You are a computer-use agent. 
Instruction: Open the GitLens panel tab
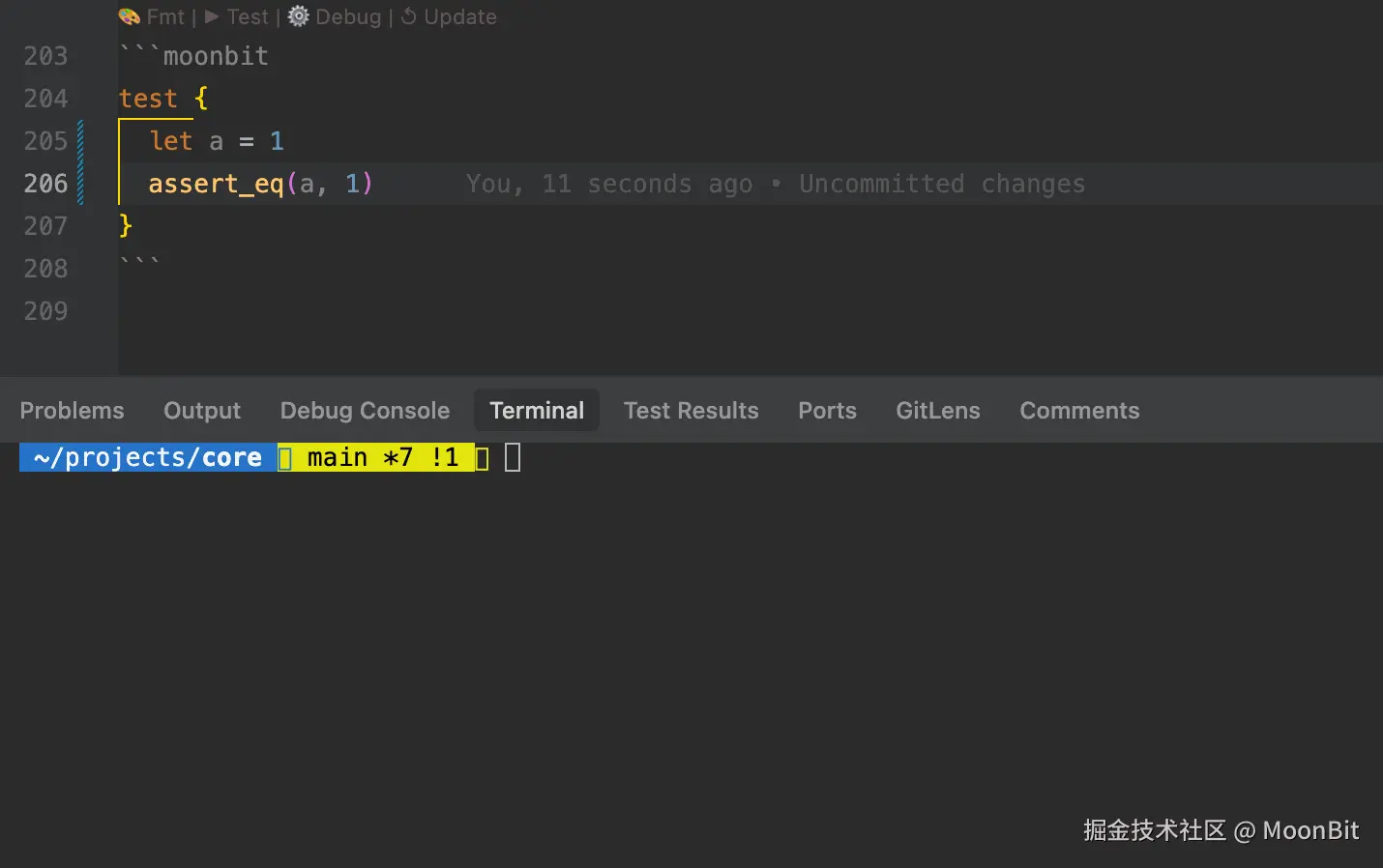click(x=938, y=411)
